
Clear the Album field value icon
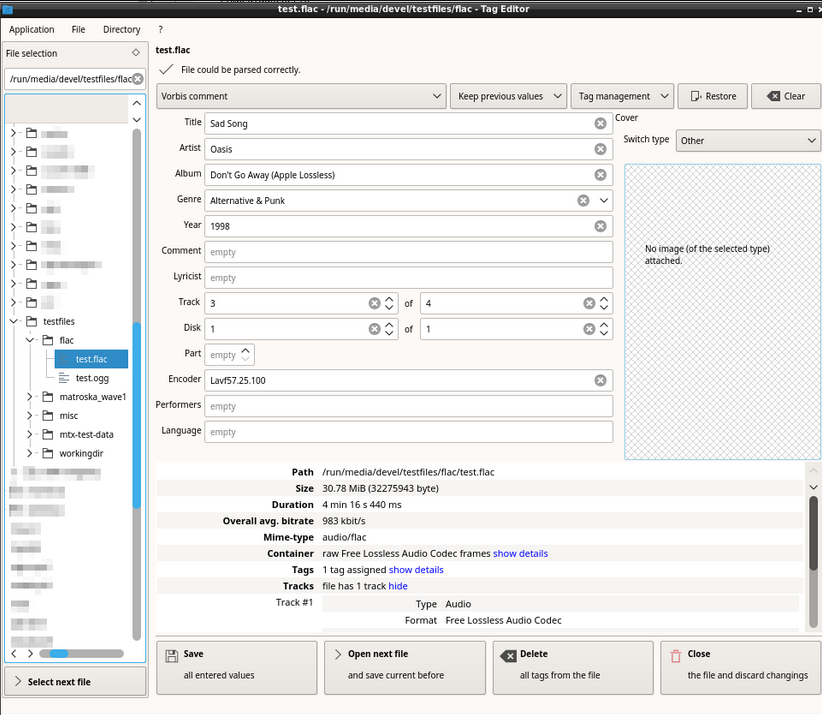(x=600, y=175)
